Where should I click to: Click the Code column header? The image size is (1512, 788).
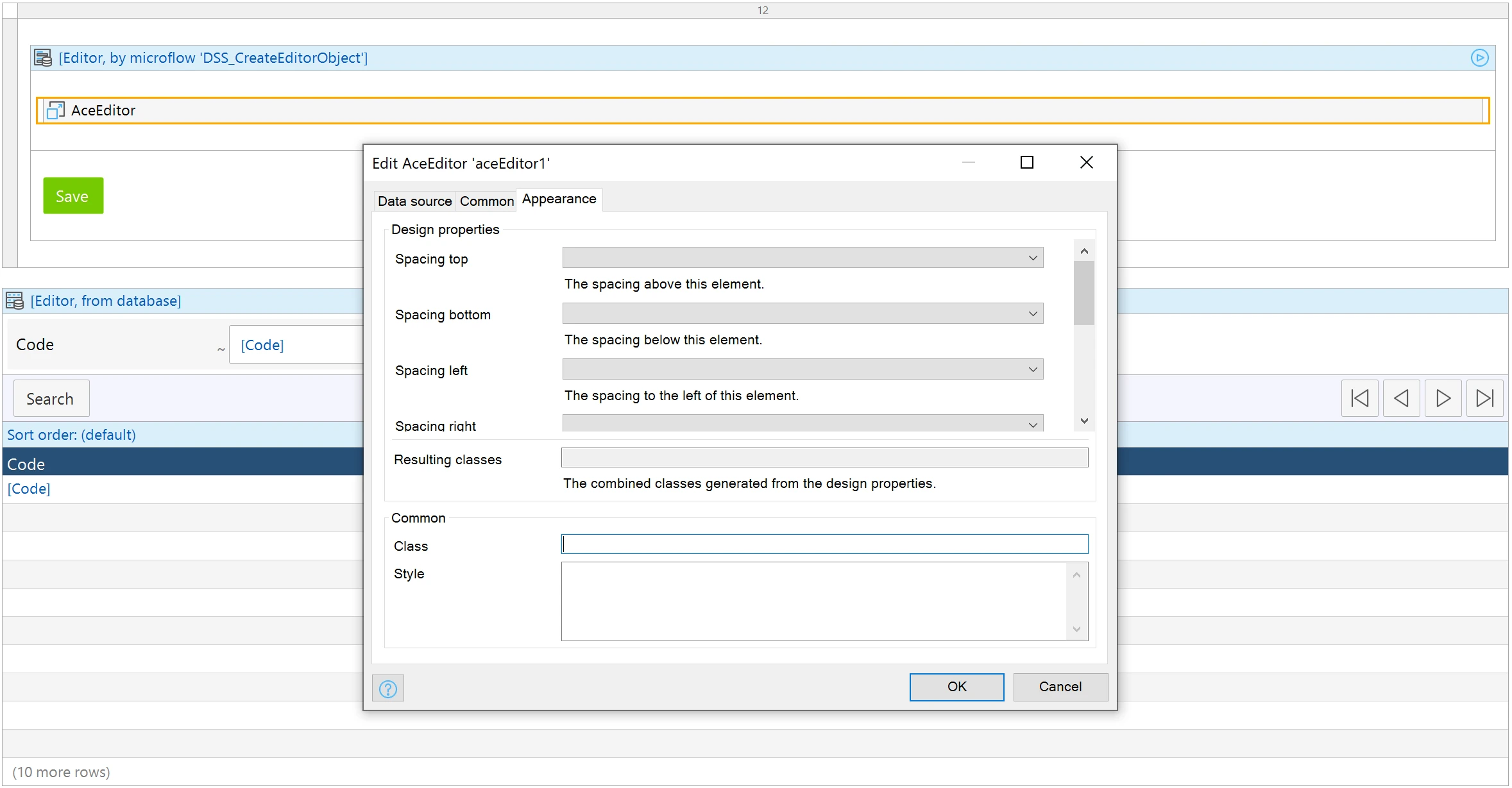click(26, 464)
